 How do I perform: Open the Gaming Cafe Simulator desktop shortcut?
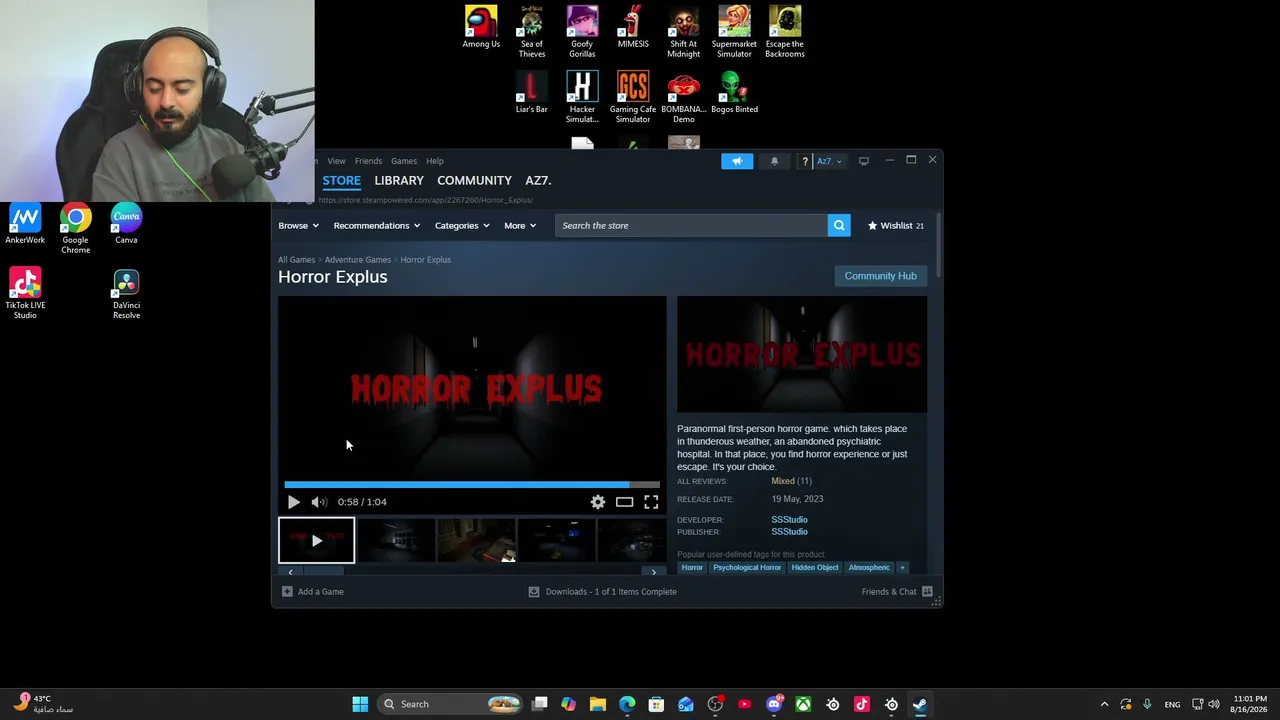(633, 97)
